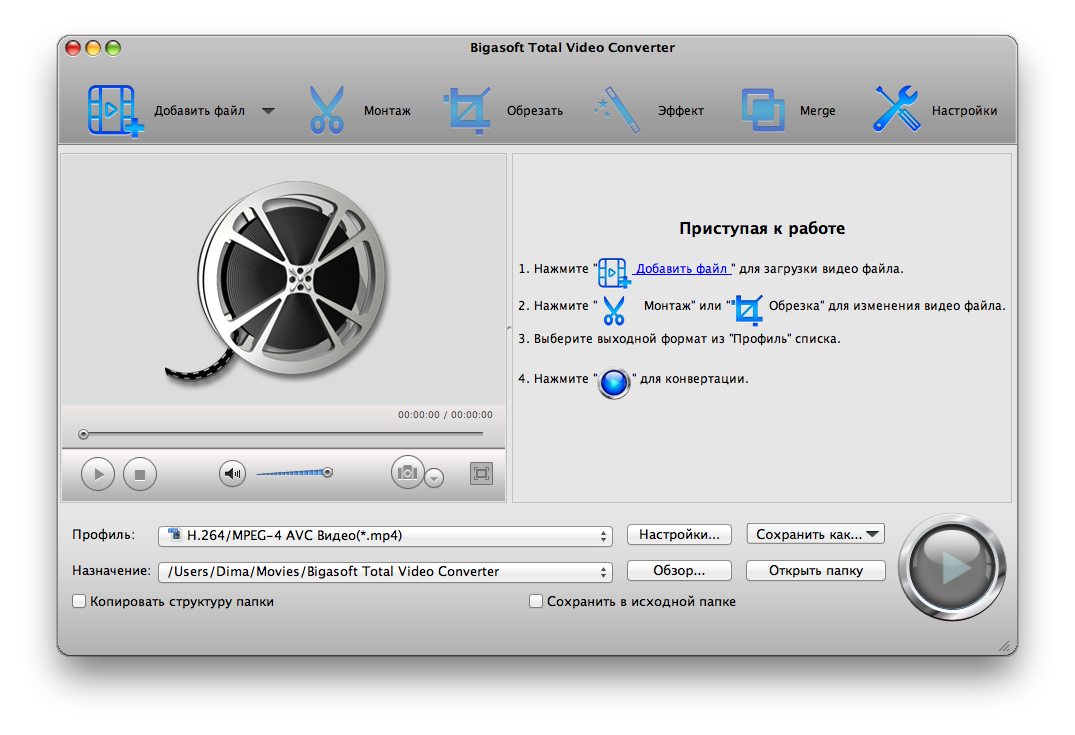Image resolution: width=1075 pixels, height=735 pixels.
Task: Click the Настройки toolbar label
Action: click(x=964, y=110)
